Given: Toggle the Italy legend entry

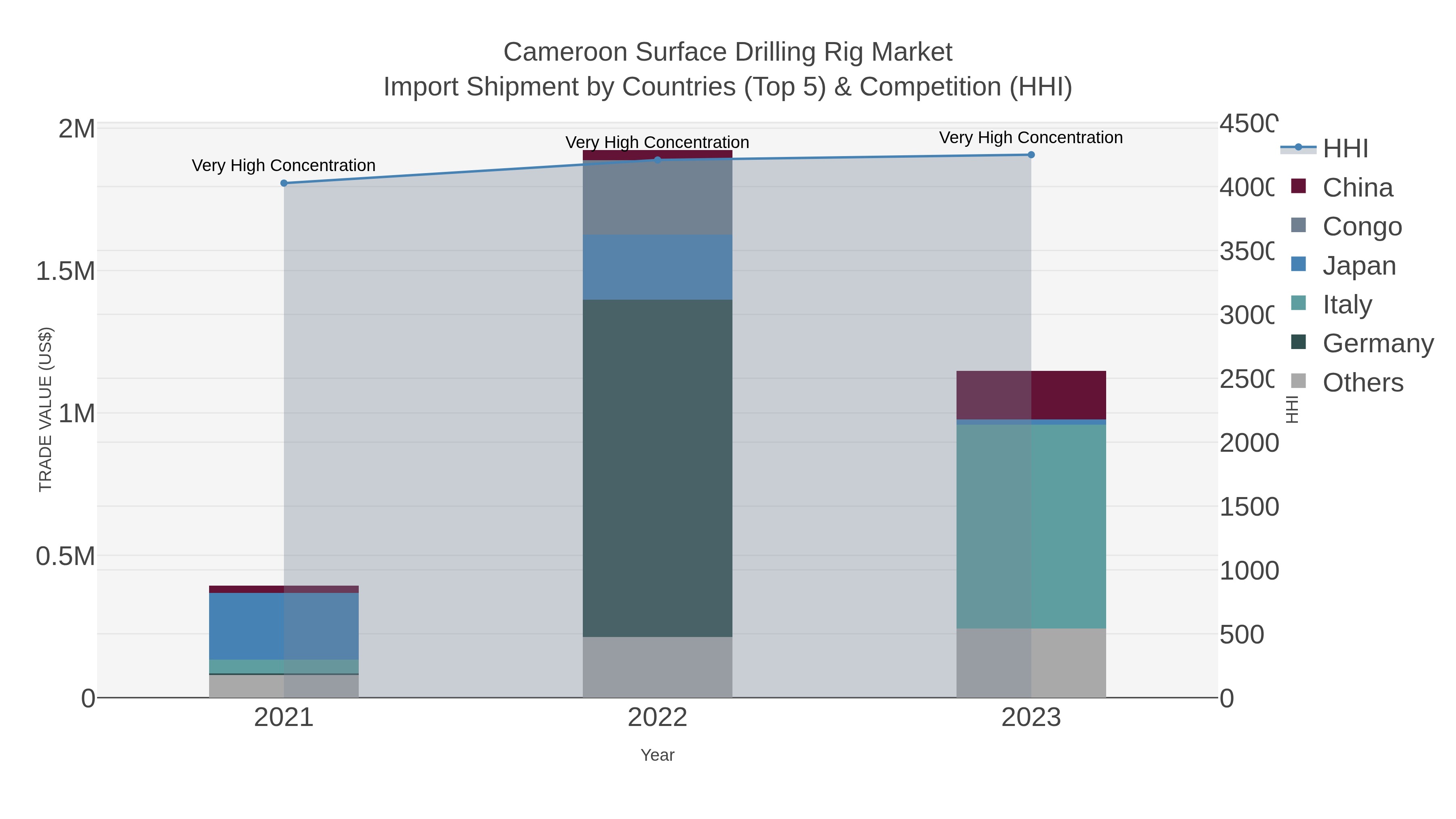Looking at the screenshot, I should (1332, 305).
